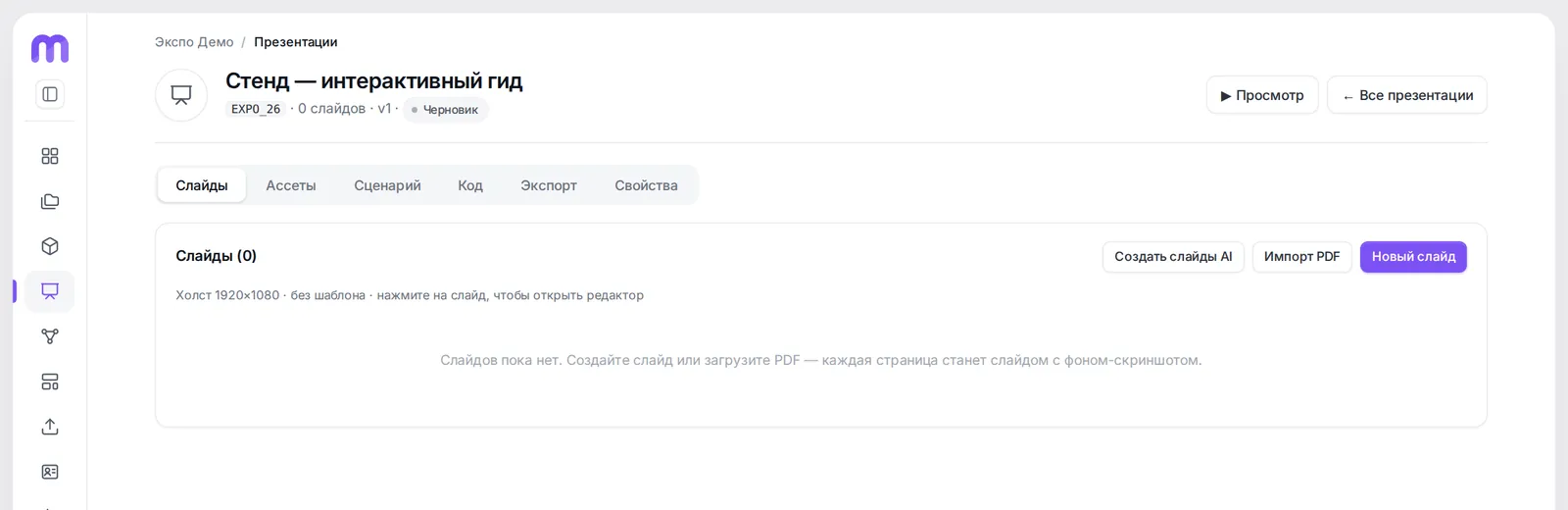The width and height of the screenshot is (1568, 510).
Task: Open the Экспорт tab
Action: (x=549, y=185)
